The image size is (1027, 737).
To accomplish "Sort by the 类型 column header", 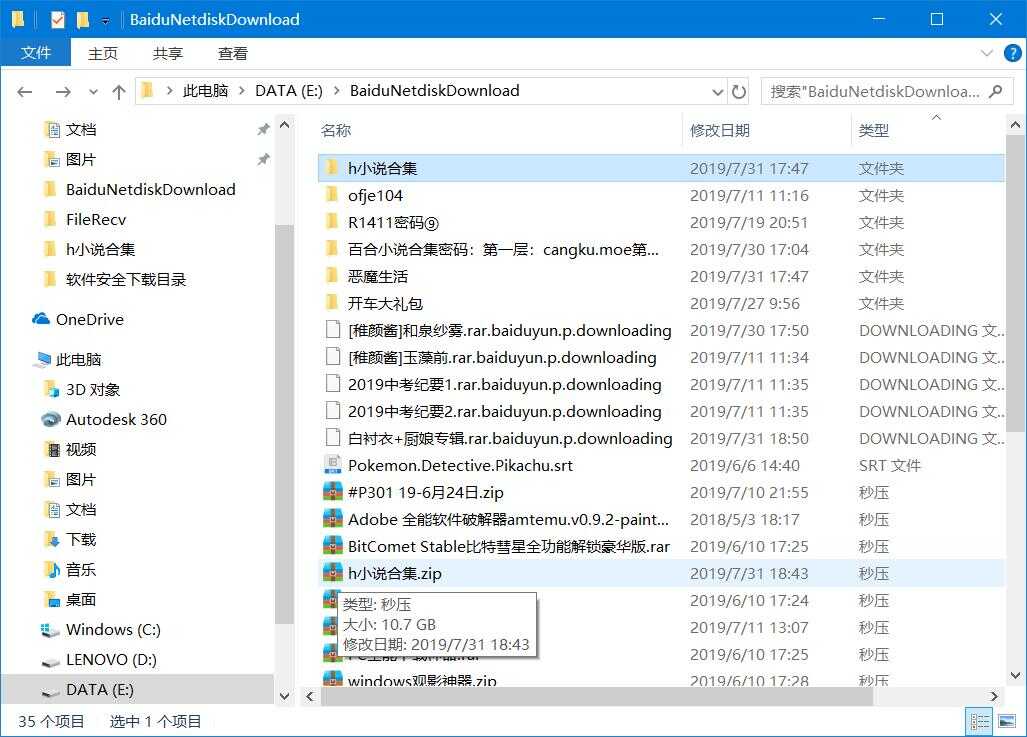I will coord(874,130).
